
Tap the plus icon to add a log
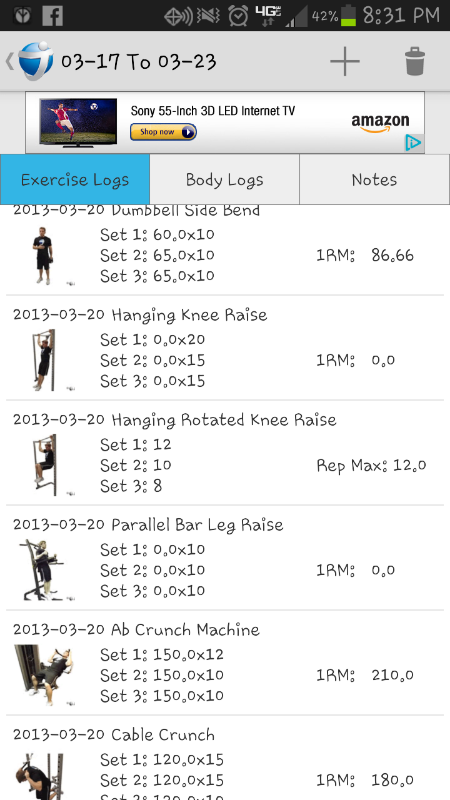(x=345, y=61)
